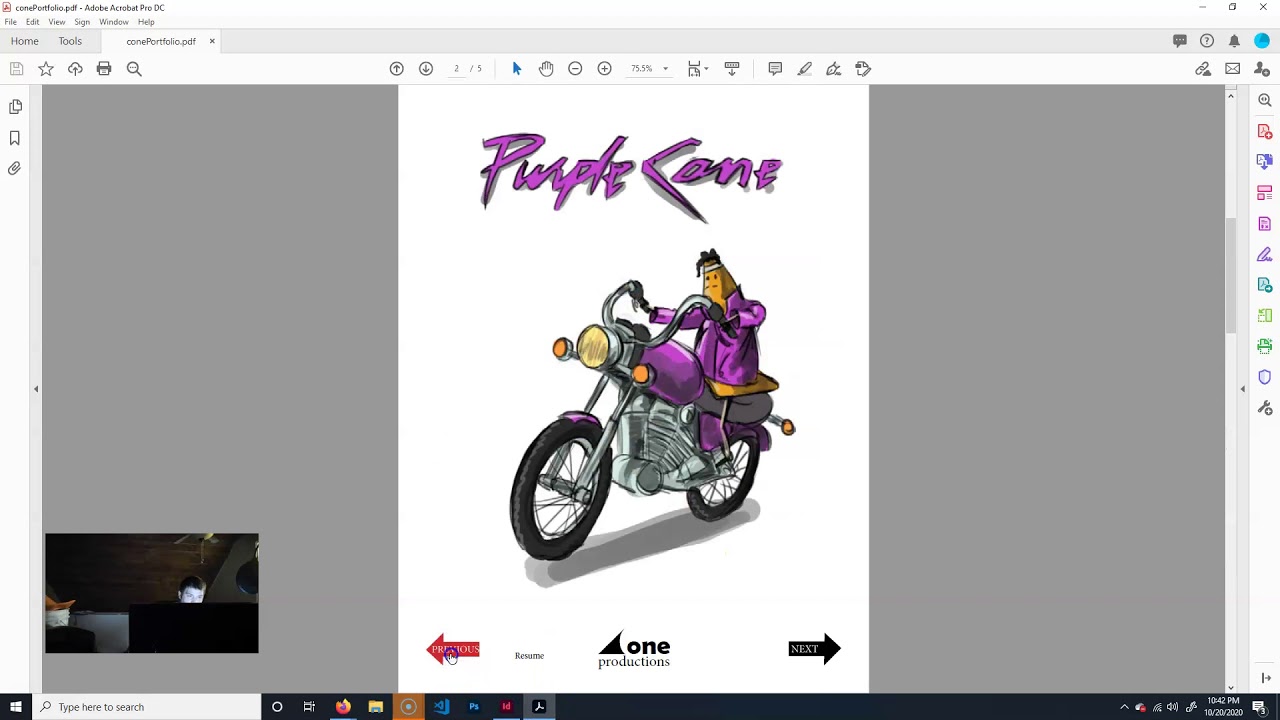Switch to the Tools tab
The image size is (1280, 720).
point(70,41)
